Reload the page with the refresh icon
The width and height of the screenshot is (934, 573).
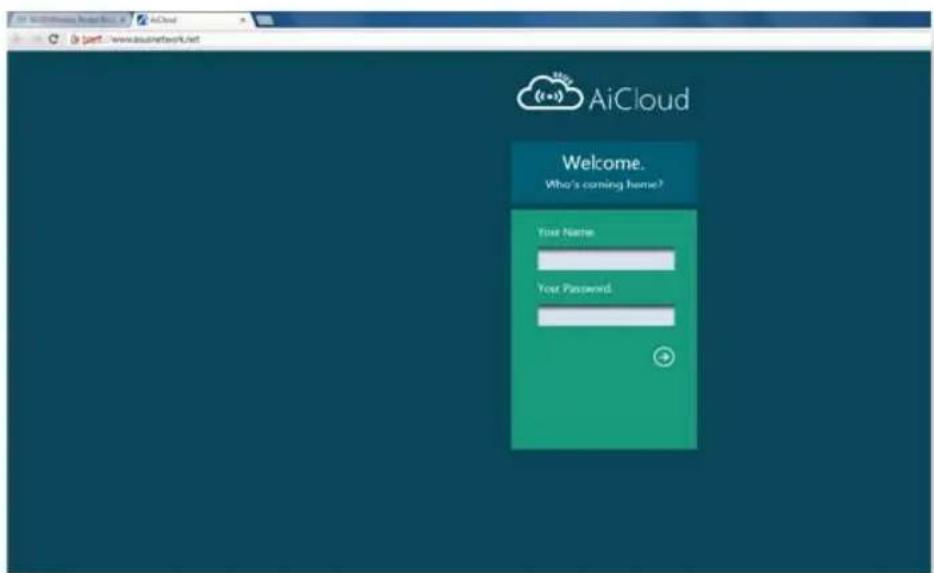pyautogui.click(x=54, y=39)
